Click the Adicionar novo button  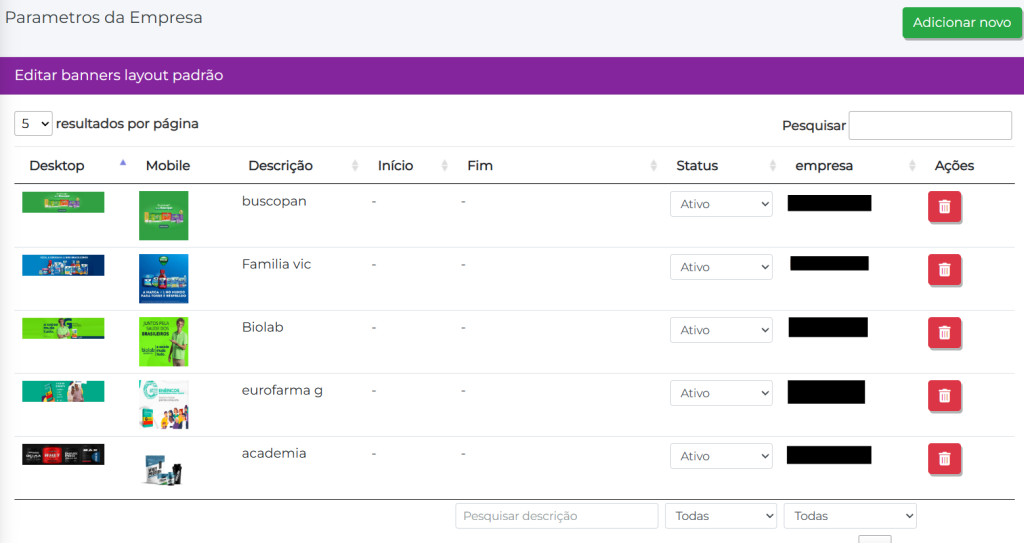pos(961,23)
